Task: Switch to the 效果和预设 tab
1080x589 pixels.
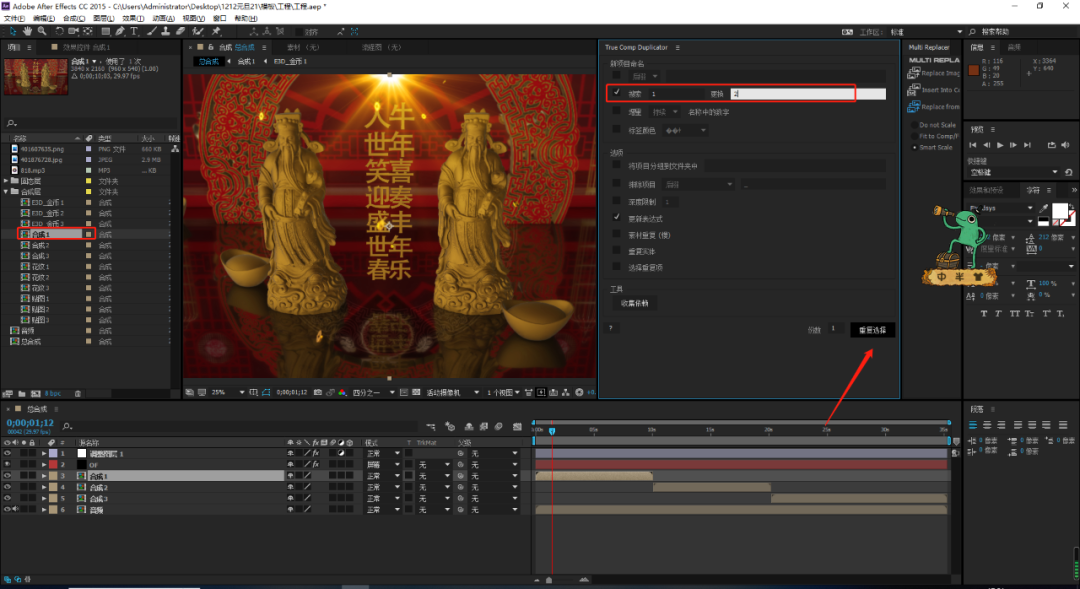Action: click(x=986, y=190)
